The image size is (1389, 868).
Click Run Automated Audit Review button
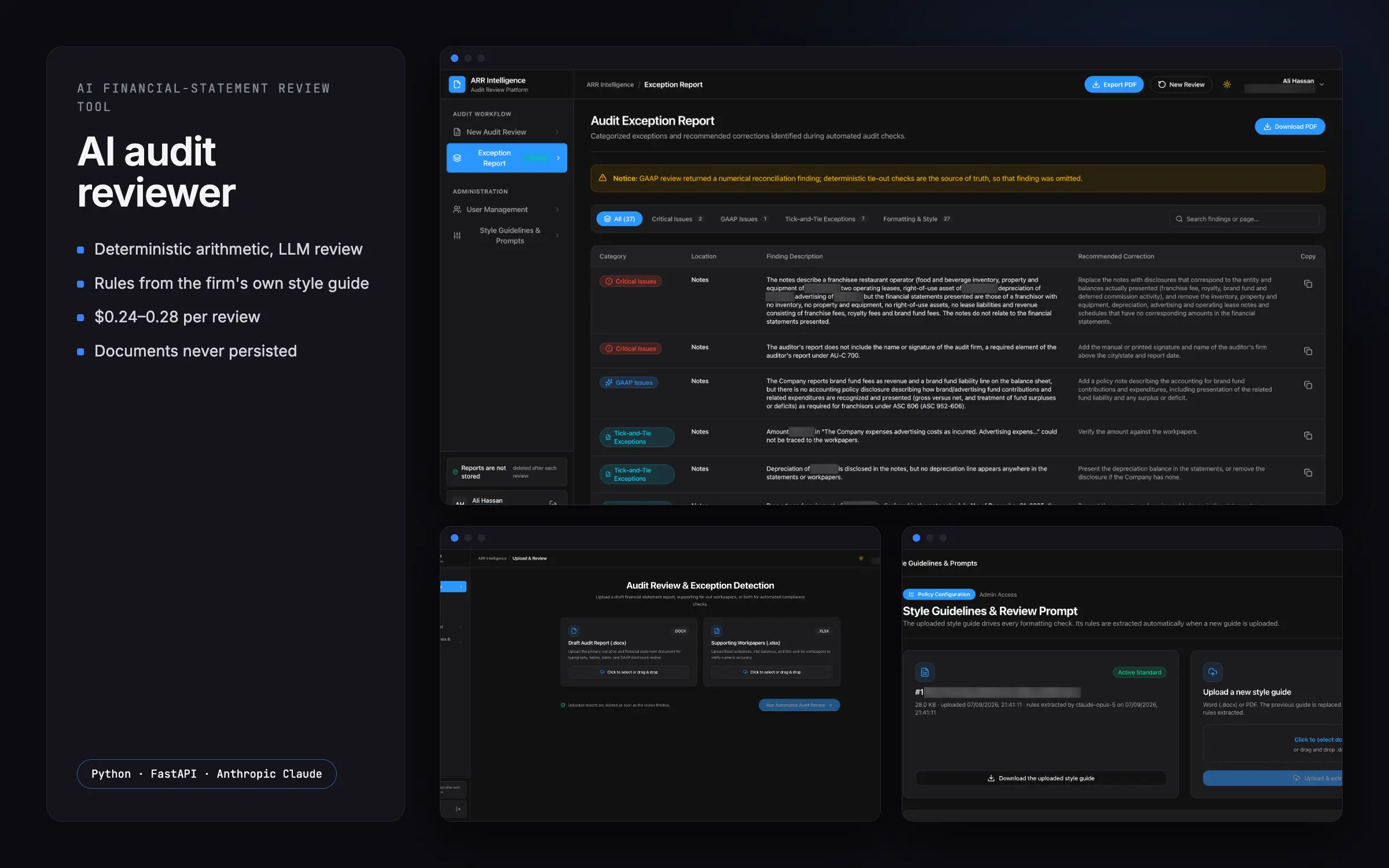tap(799, 705)
